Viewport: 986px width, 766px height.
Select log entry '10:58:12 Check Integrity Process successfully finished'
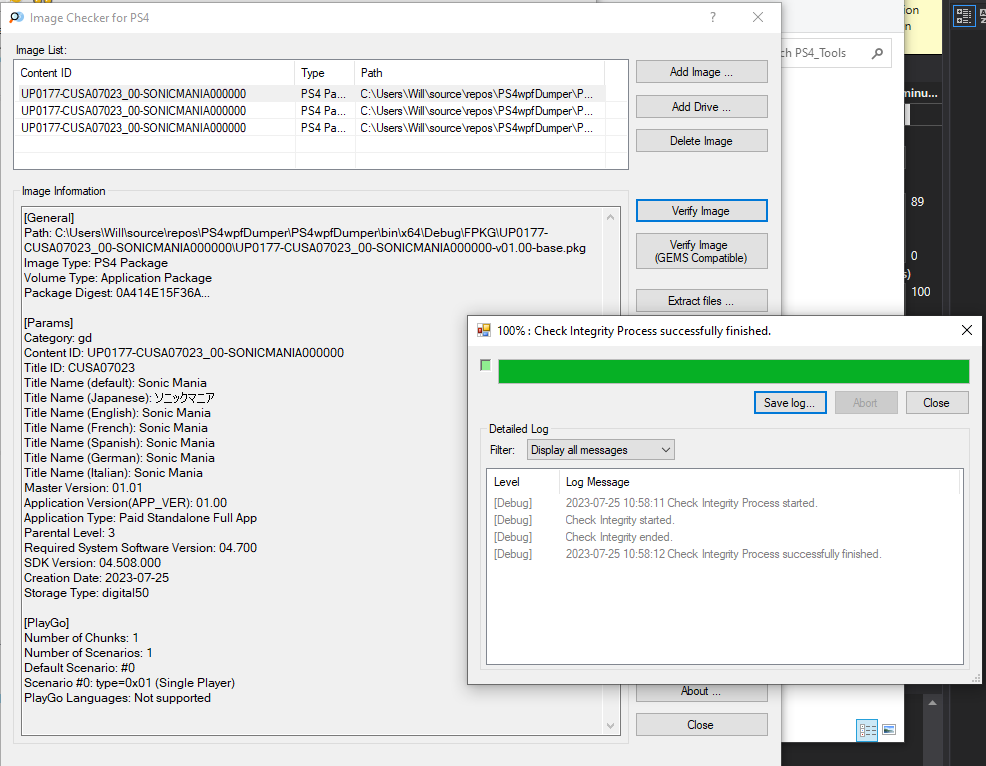point(724,554)
